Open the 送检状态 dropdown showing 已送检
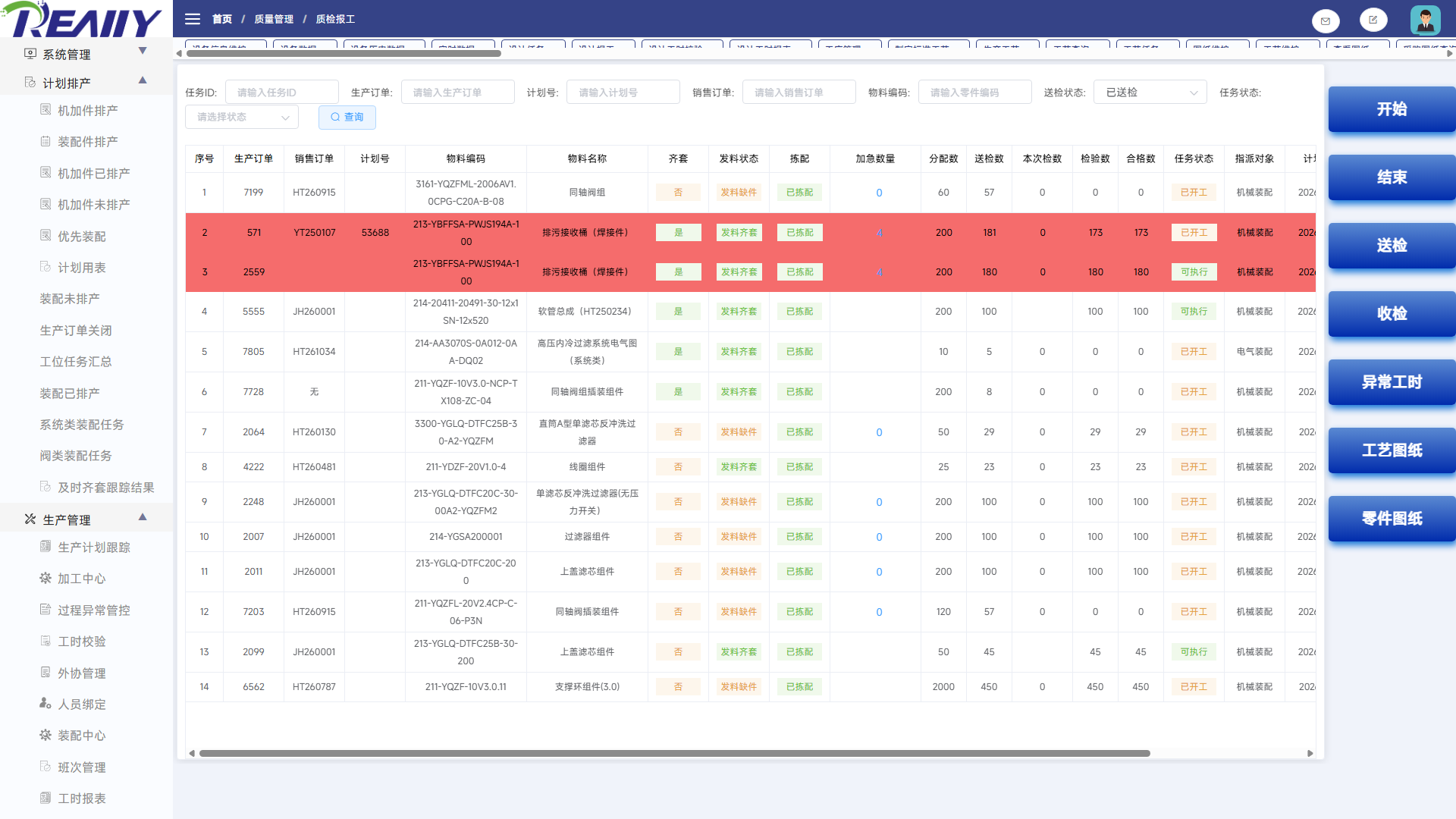This screenshot has height=819, width=1456. [1150, 93]
